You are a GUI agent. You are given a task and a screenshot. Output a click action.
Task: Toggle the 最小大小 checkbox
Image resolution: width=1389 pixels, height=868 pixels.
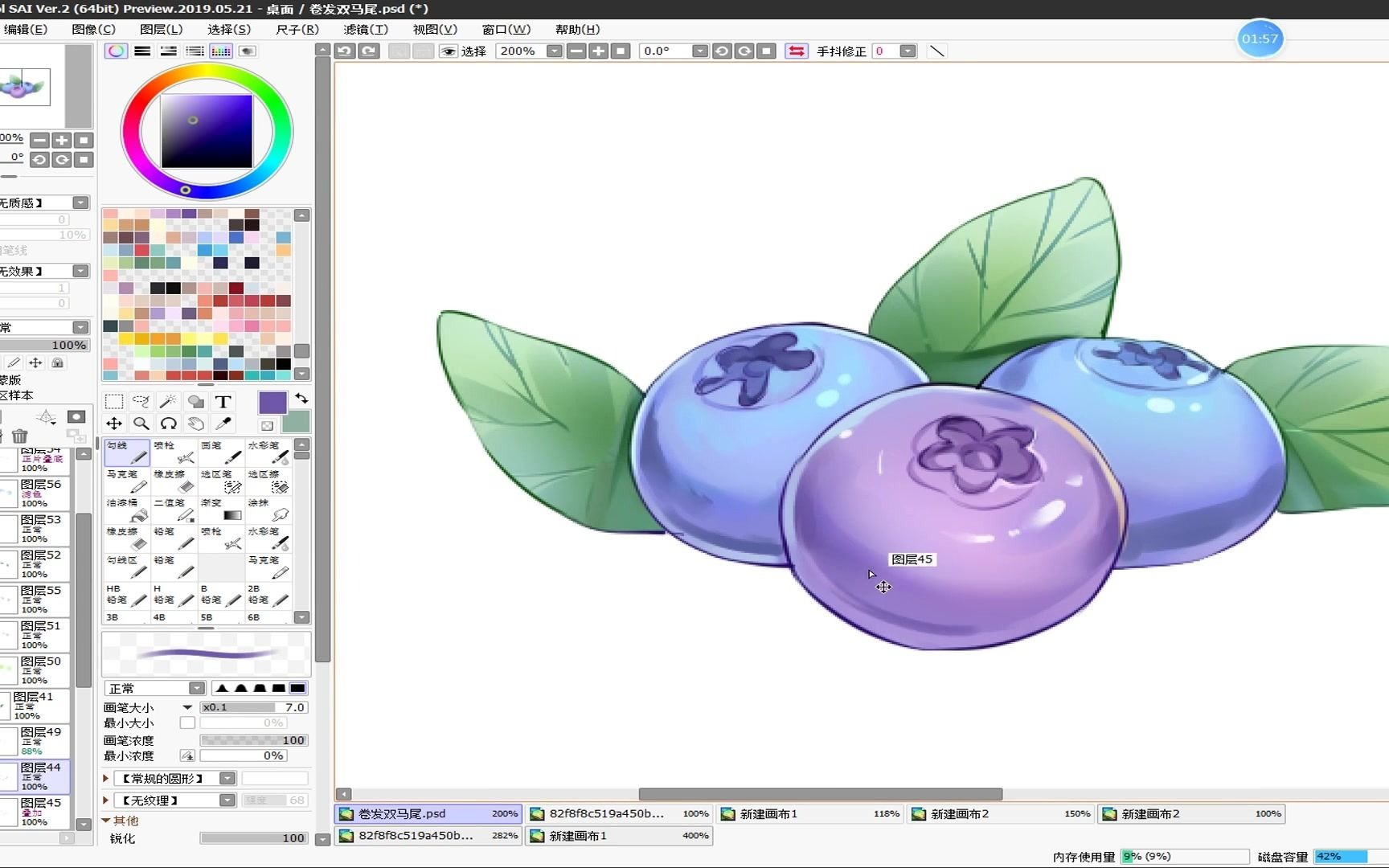pyautogui.click(x=187, y=723)
